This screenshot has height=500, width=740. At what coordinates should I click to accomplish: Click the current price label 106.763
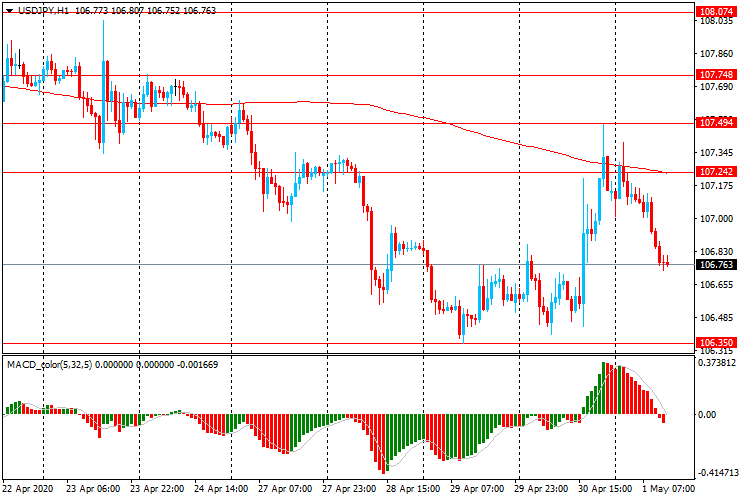(x=716, y=264)
